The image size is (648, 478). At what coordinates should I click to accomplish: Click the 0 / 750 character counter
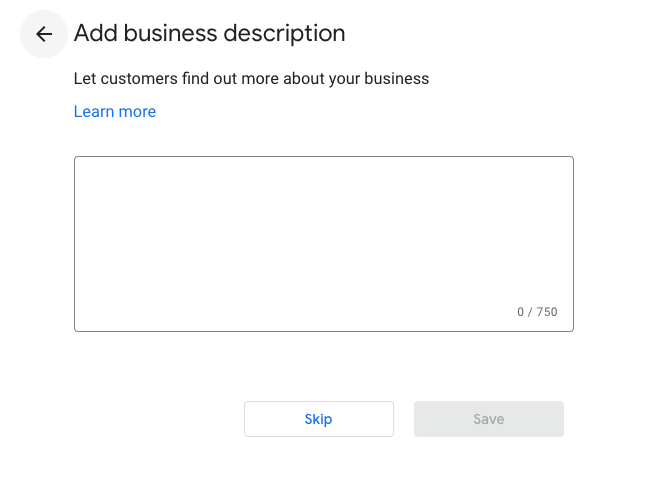point(537,312)
